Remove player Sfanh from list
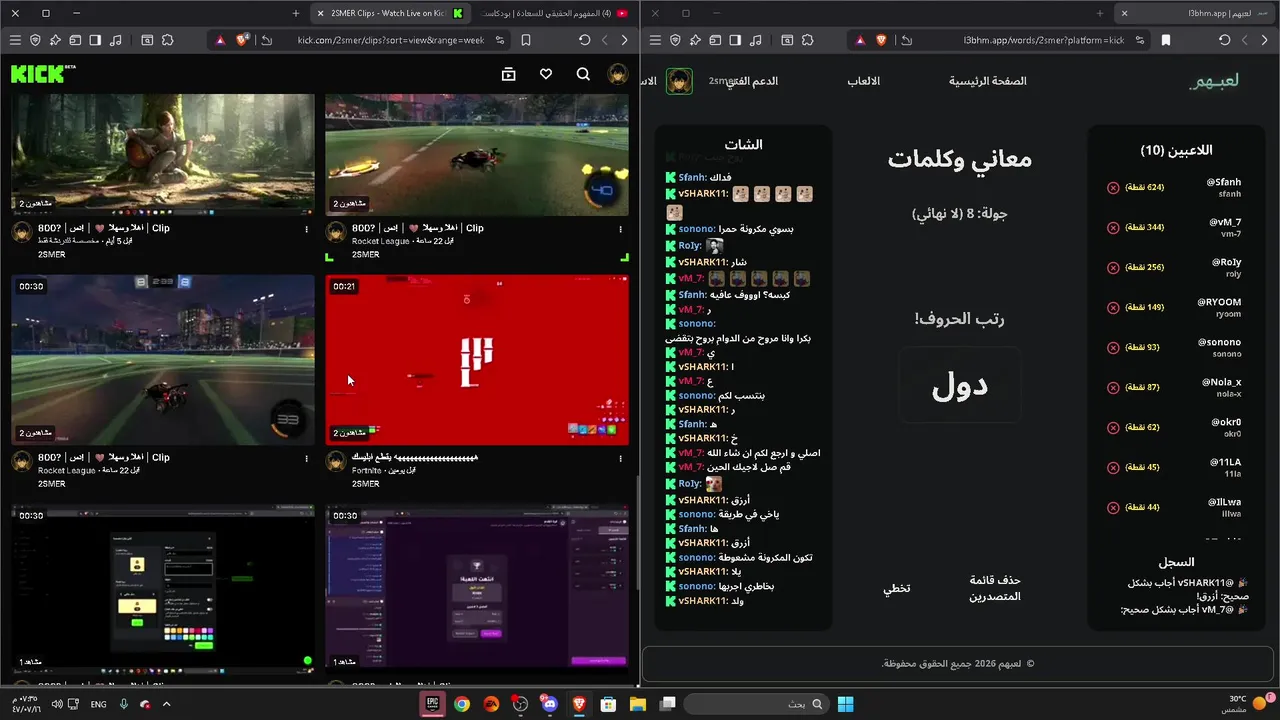This screenshot has width=1280, height=720. pos(1113,188)
